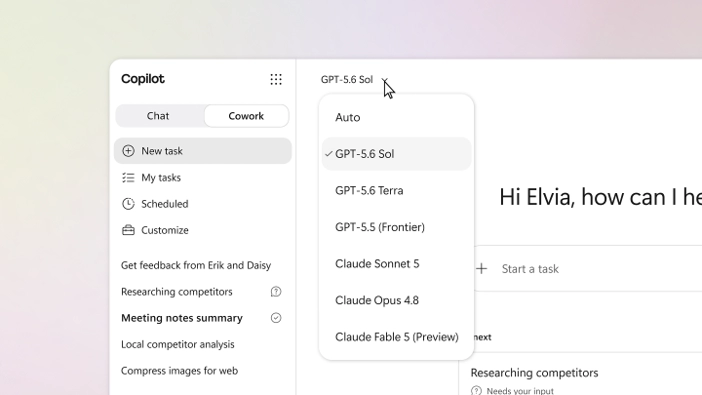Switch to the Chat tab
The image size is (702, 395).
pos(158,116)
